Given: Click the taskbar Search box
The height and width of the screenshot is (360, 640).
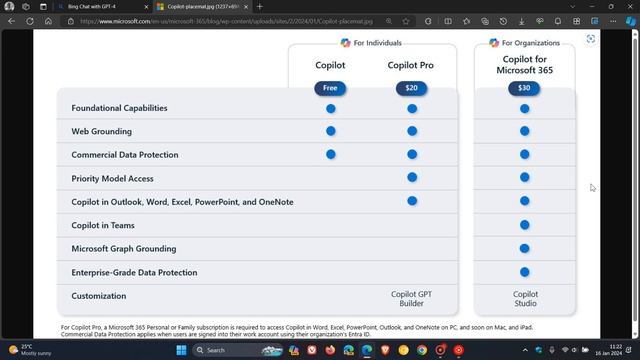Looking at the screenshot, I should point(238,350).
